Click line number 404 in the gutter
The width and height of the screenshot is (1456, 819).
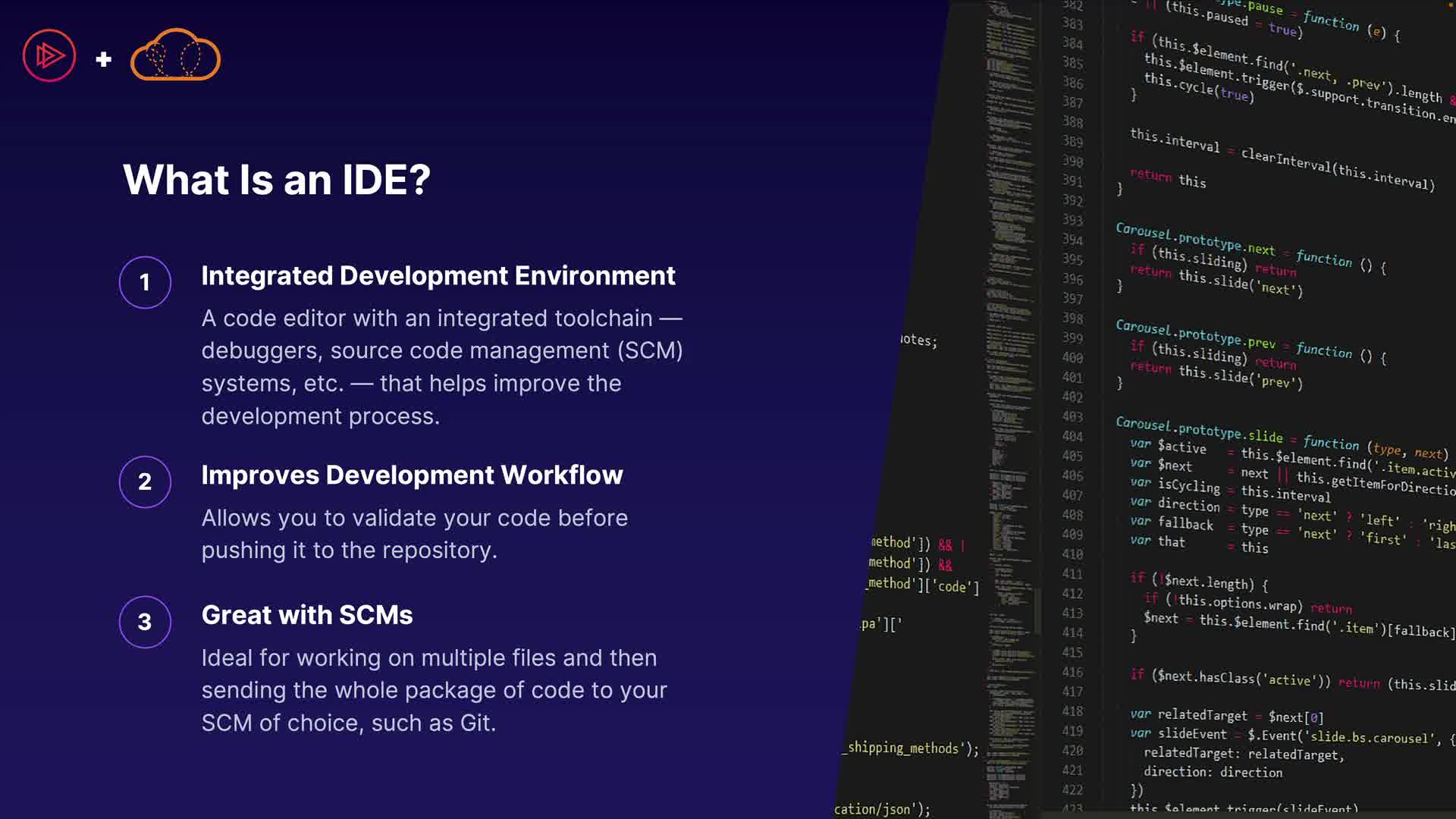1072,436
